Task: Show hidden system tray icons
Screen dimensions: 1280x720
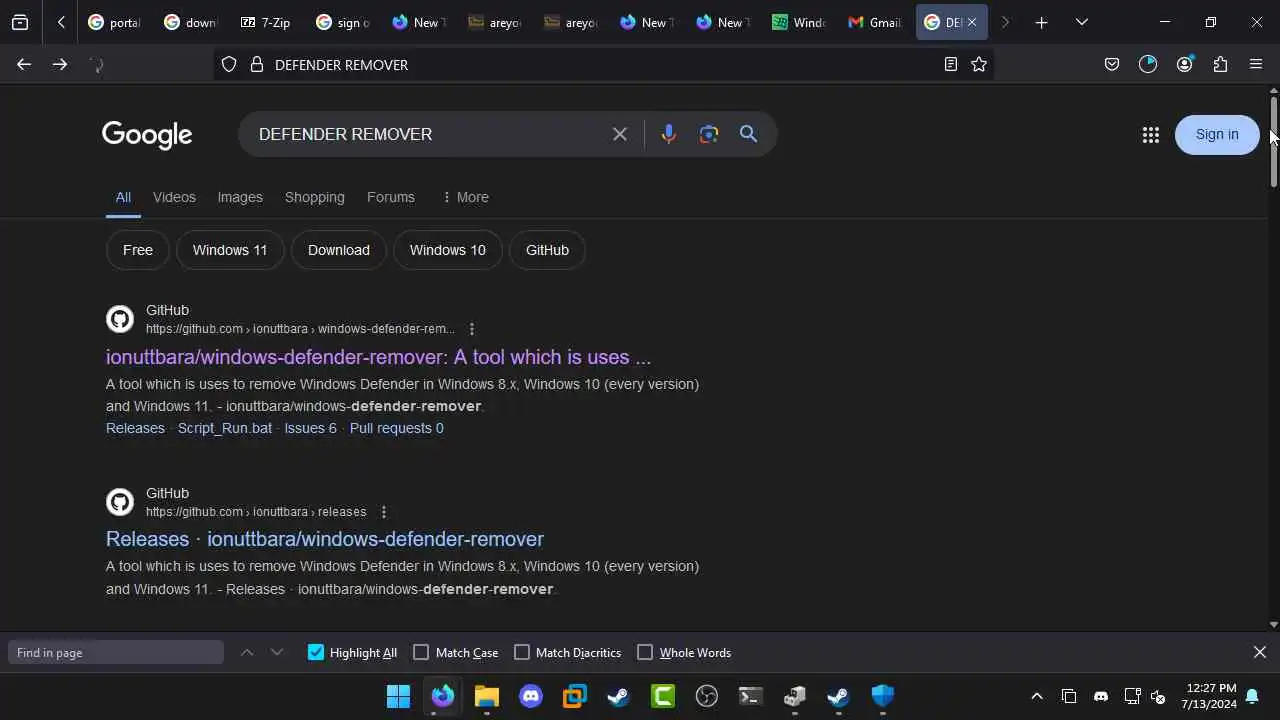Action: point(1037,696)
